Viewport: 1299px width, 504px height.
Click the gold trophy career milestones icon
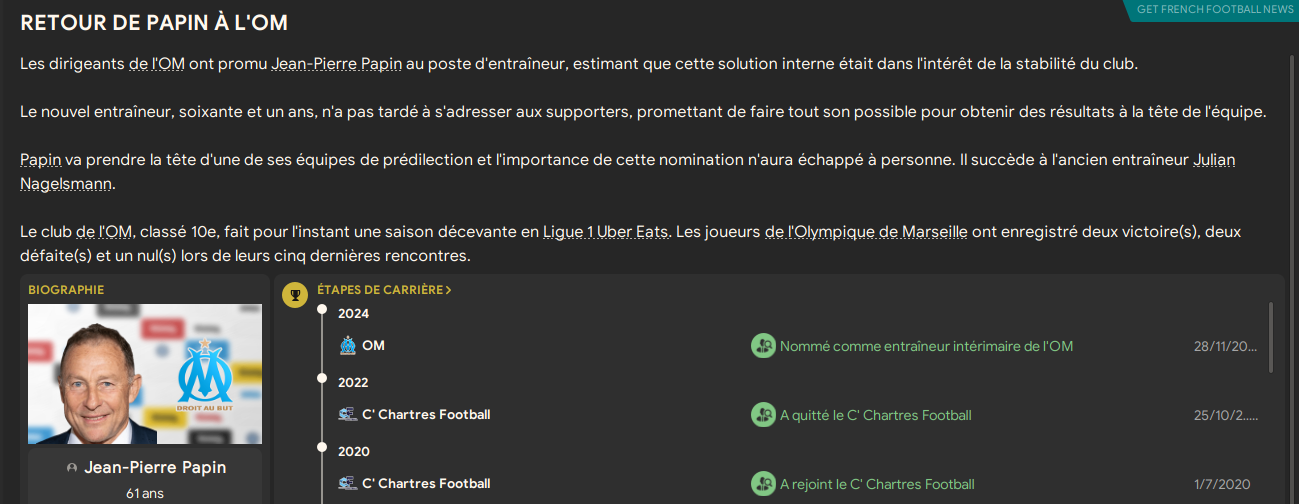click(x=295, y=295)
